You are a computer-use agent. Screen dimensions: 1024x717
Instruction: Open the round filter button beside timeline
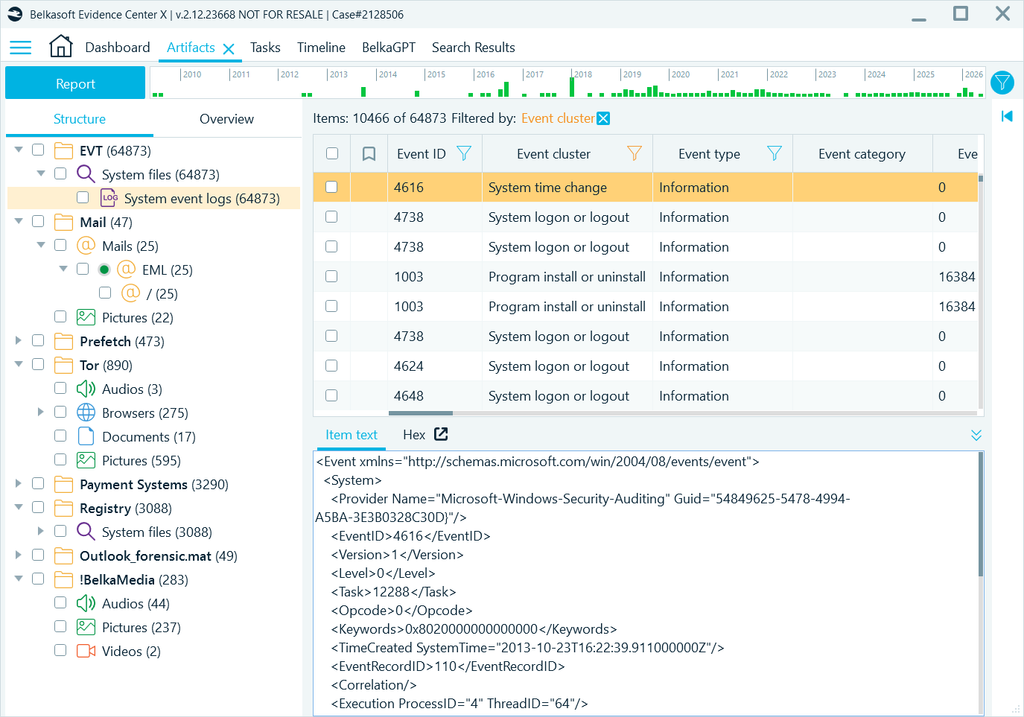1002,83
